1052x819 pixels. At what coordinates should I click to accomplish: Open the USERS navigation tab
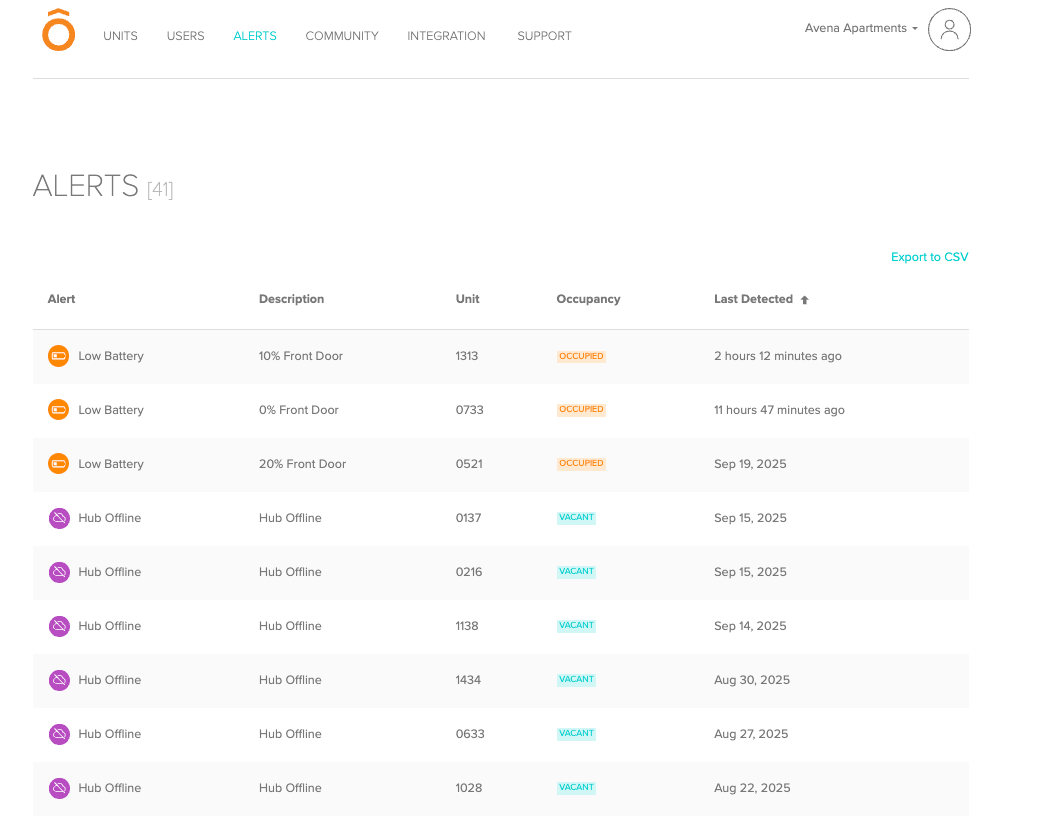coord(185,36)
